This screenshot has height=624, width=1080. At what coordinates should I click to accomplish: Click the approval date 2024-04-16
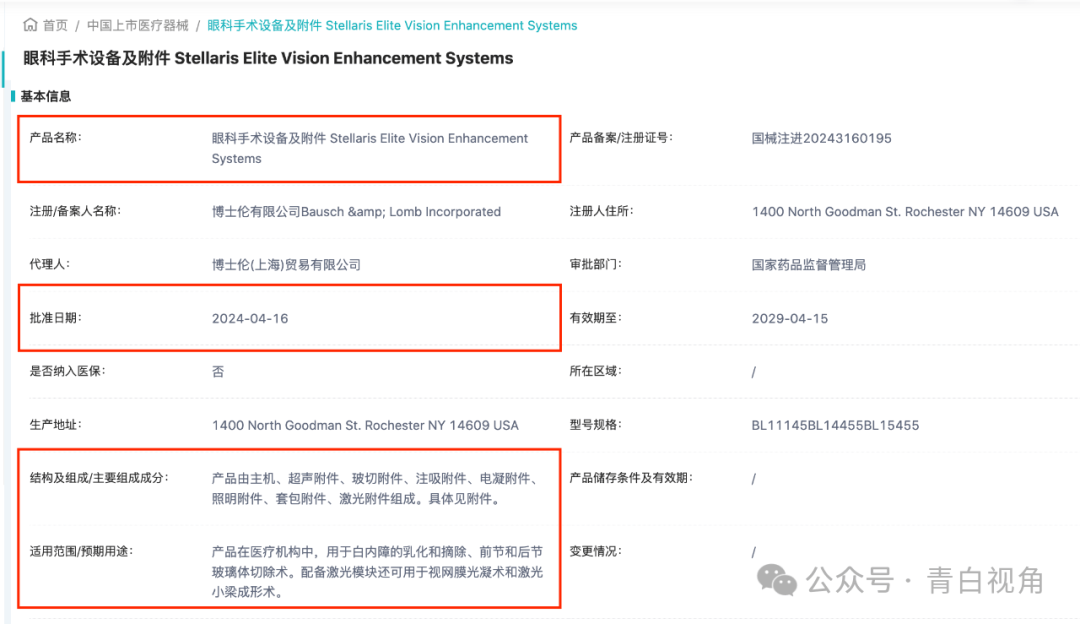250,318
